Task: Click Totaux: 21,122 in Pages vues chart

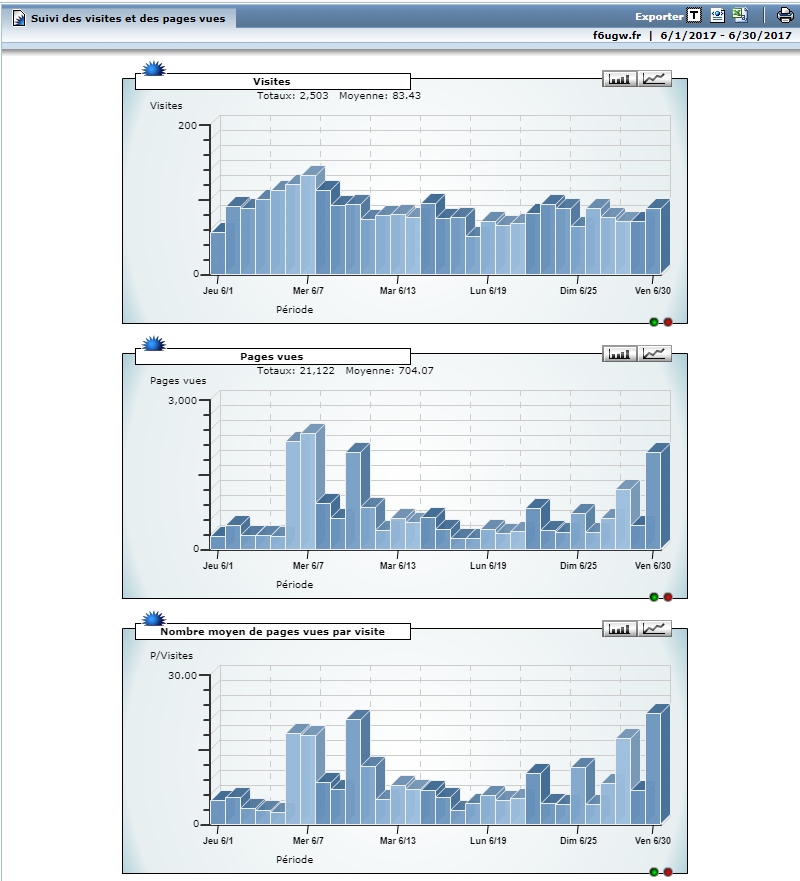Action: (296, 371)
